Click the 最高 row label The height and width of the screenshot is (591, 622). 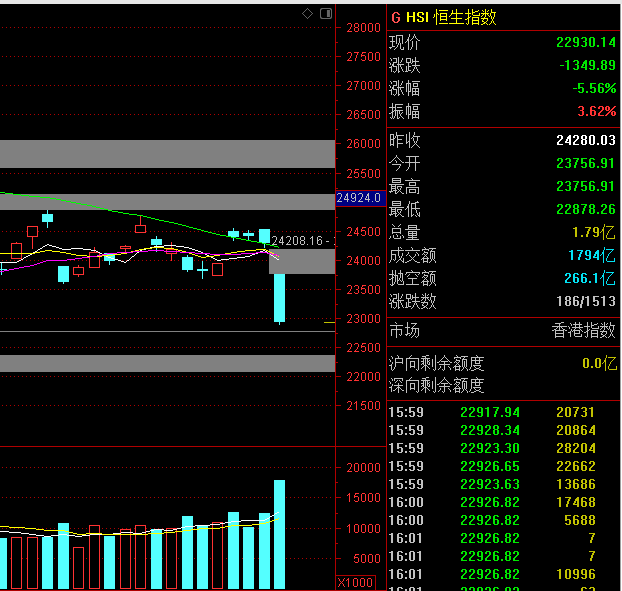404,186
